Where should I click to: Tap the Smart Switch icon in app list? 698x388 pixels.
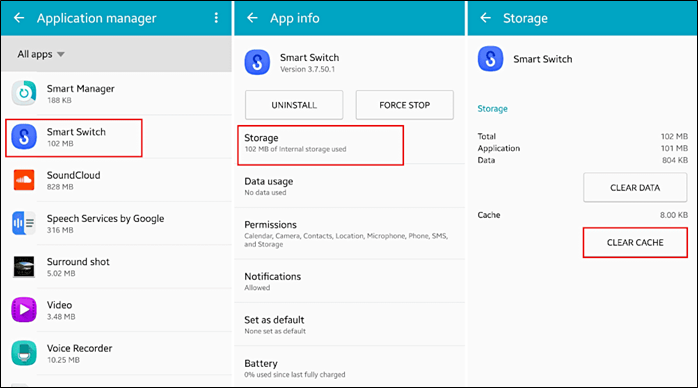tap(24, 137)
